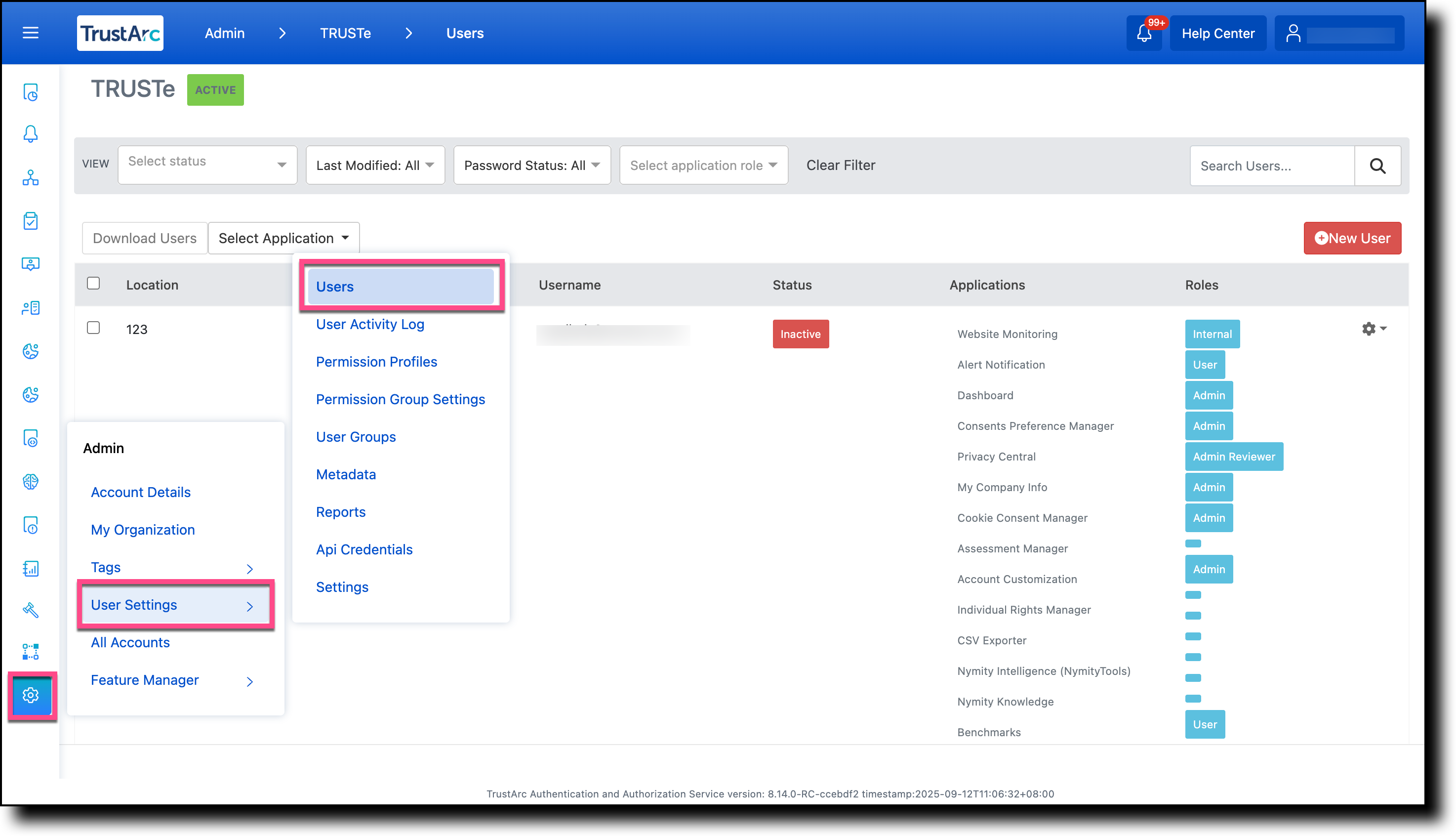Open the search icon beside Search Users field
The height and width of the screenshot is (836, 1456).
1378,166
